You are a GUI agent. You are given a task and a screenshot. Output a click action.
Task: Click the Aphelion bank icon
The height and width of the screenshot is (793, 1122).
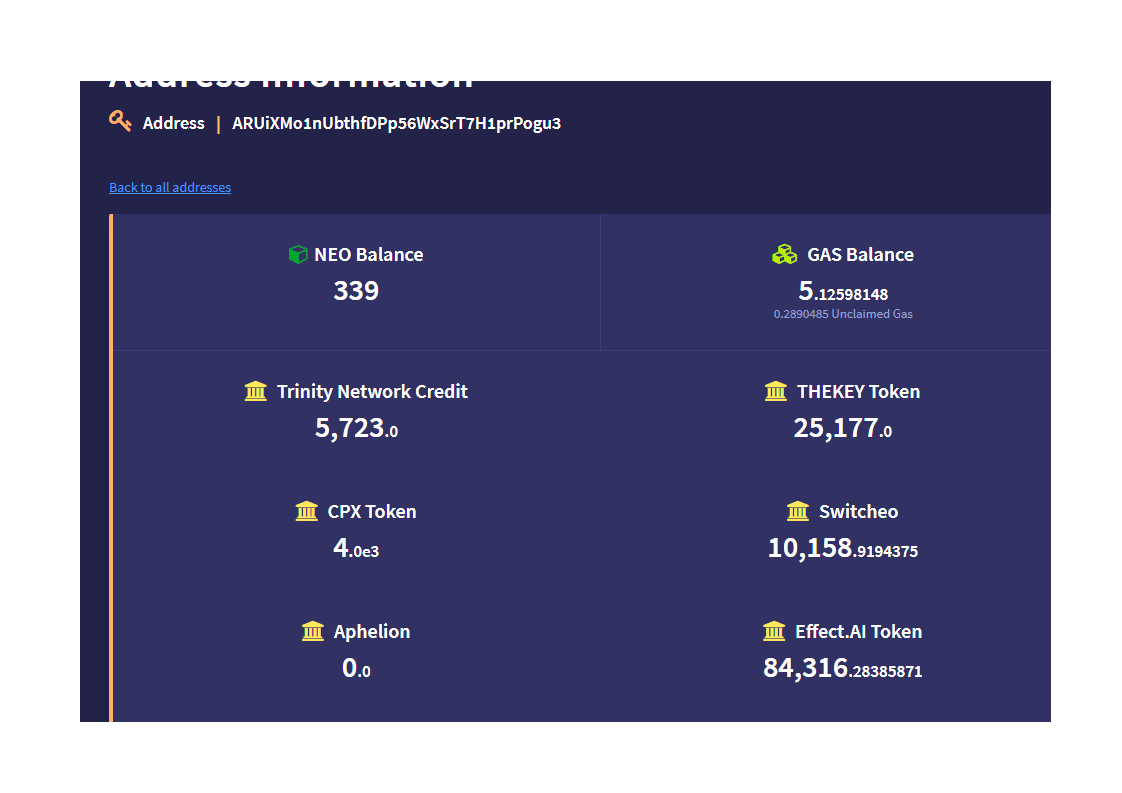(x=313, y=631)
